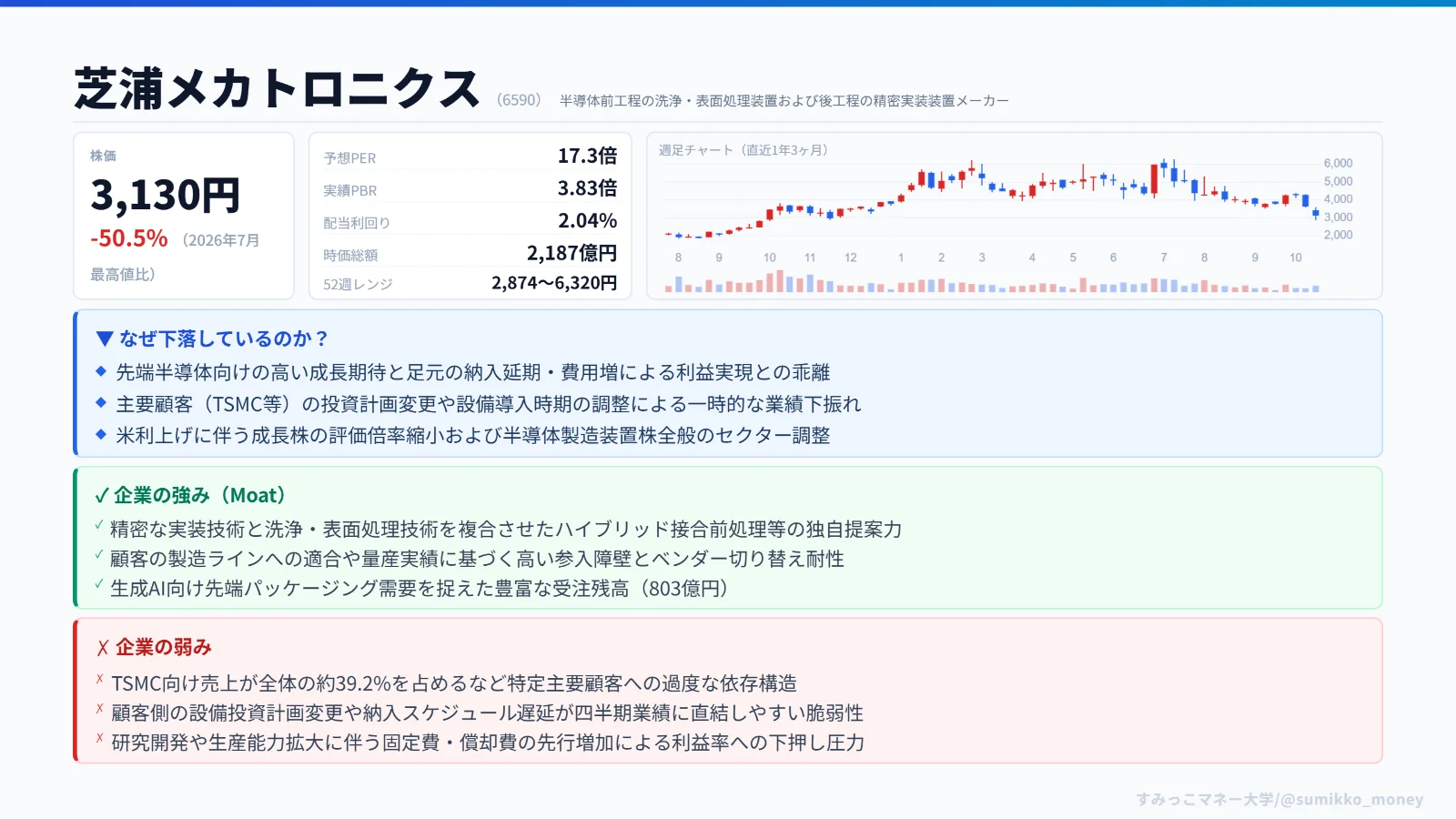Image resolution: width=1456 pixels, height=819 pixels.
Task: Click the 実績PBR value 3.83倍
Action: (587, 188)
